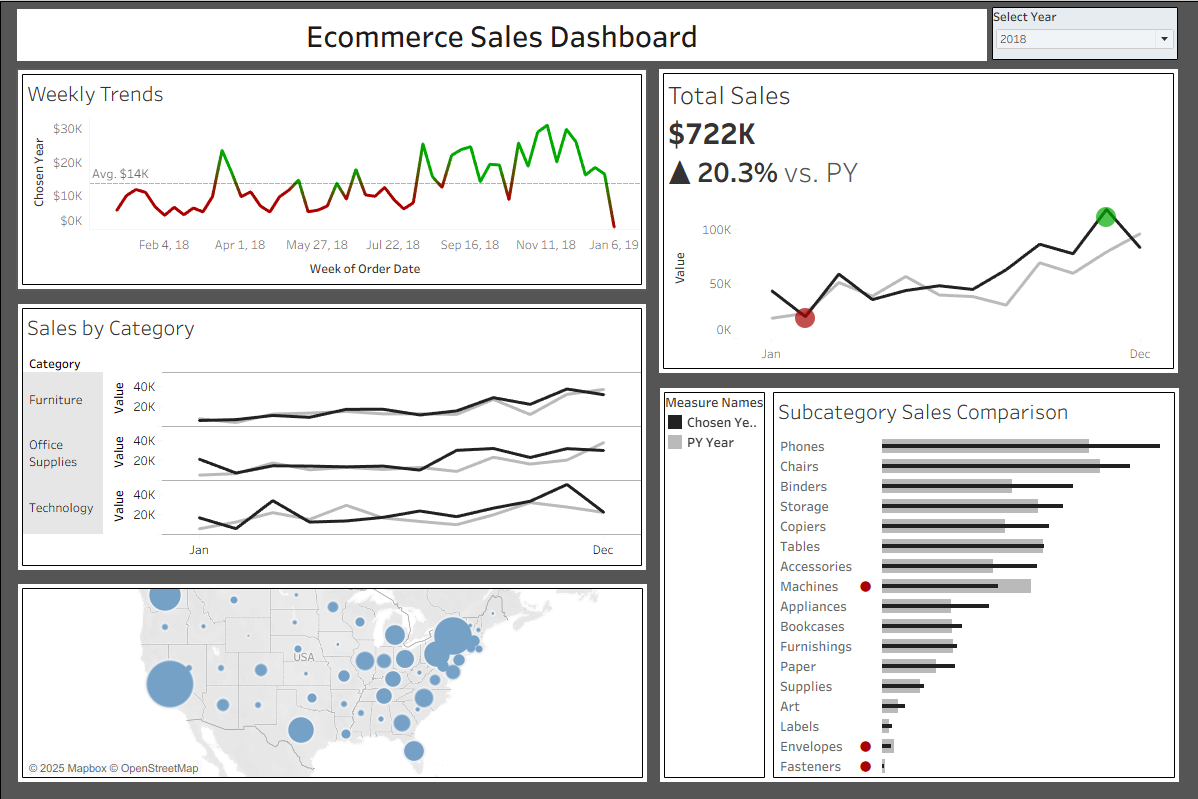Select the Accessories subcategory label
This screenshot has width=1198, height=799.
pyautogui.click(x=815, y=567)
